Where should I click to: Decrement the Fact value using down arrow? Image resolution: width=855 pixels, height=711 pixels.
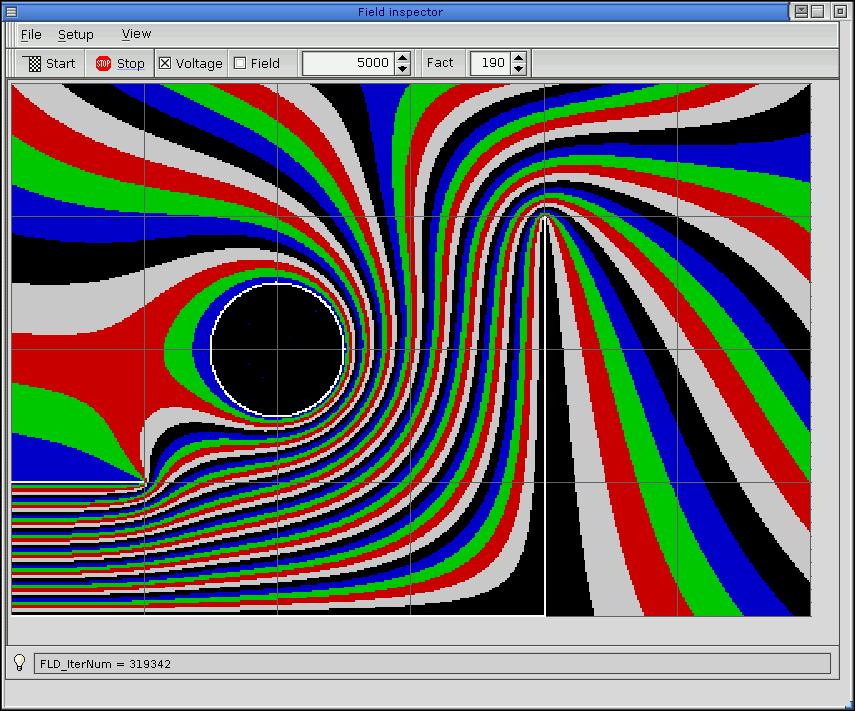click(x=518, y=69)
